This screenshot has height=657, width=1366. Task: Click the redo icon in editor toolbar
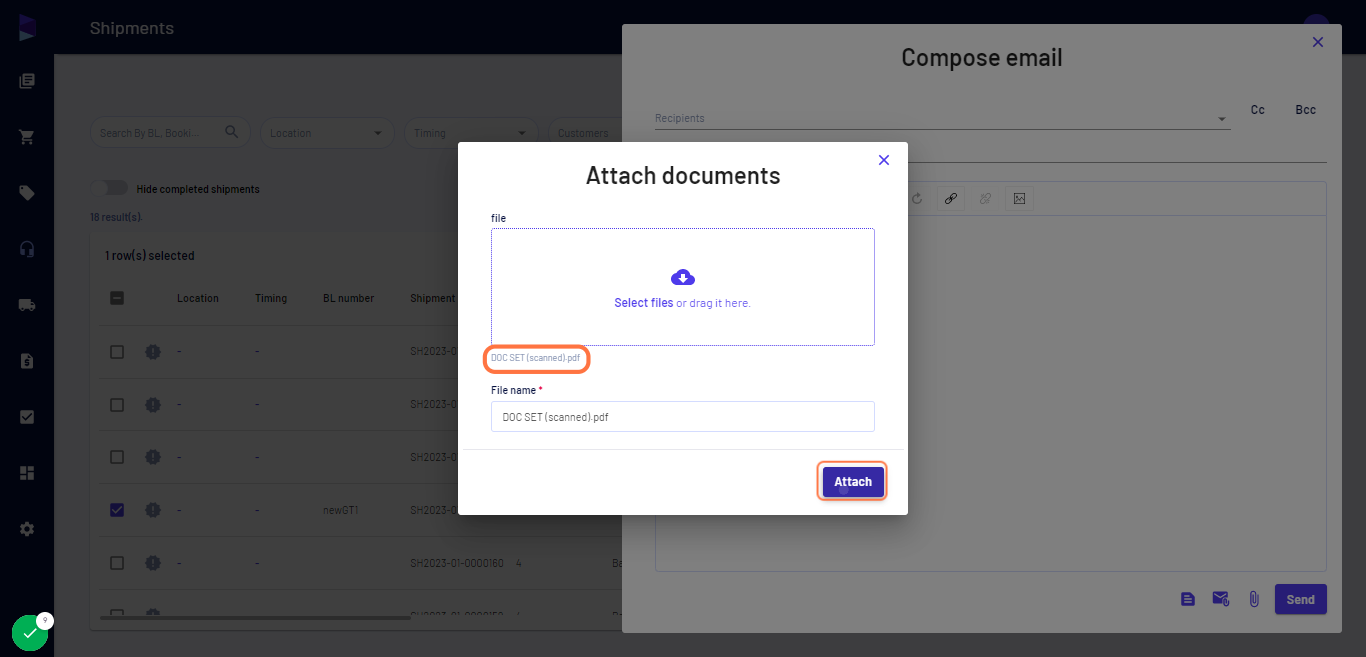[916, 199]
